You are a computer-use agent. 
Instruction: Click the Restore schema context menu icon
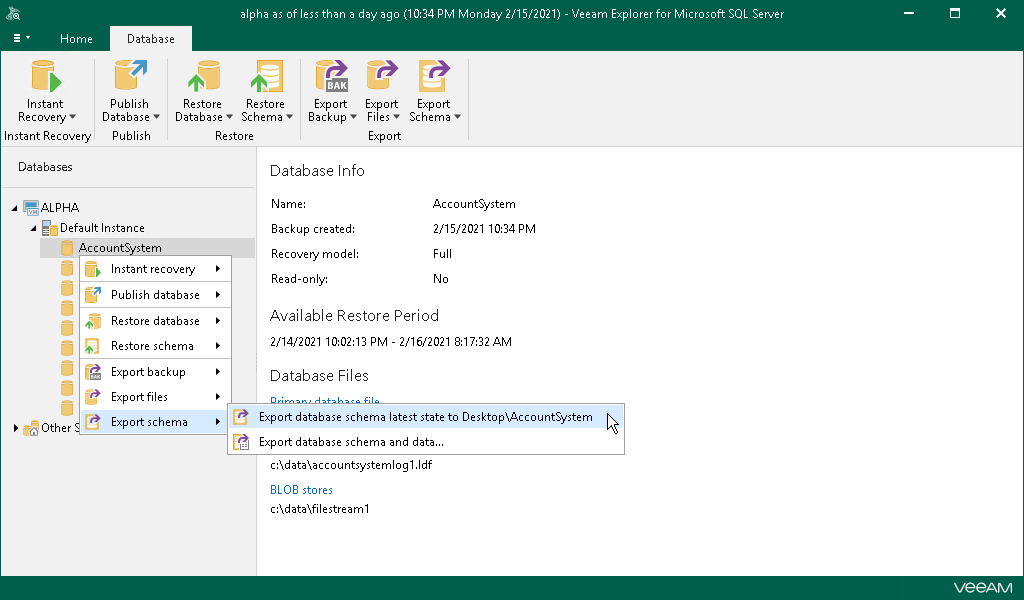tap(93, 346)
